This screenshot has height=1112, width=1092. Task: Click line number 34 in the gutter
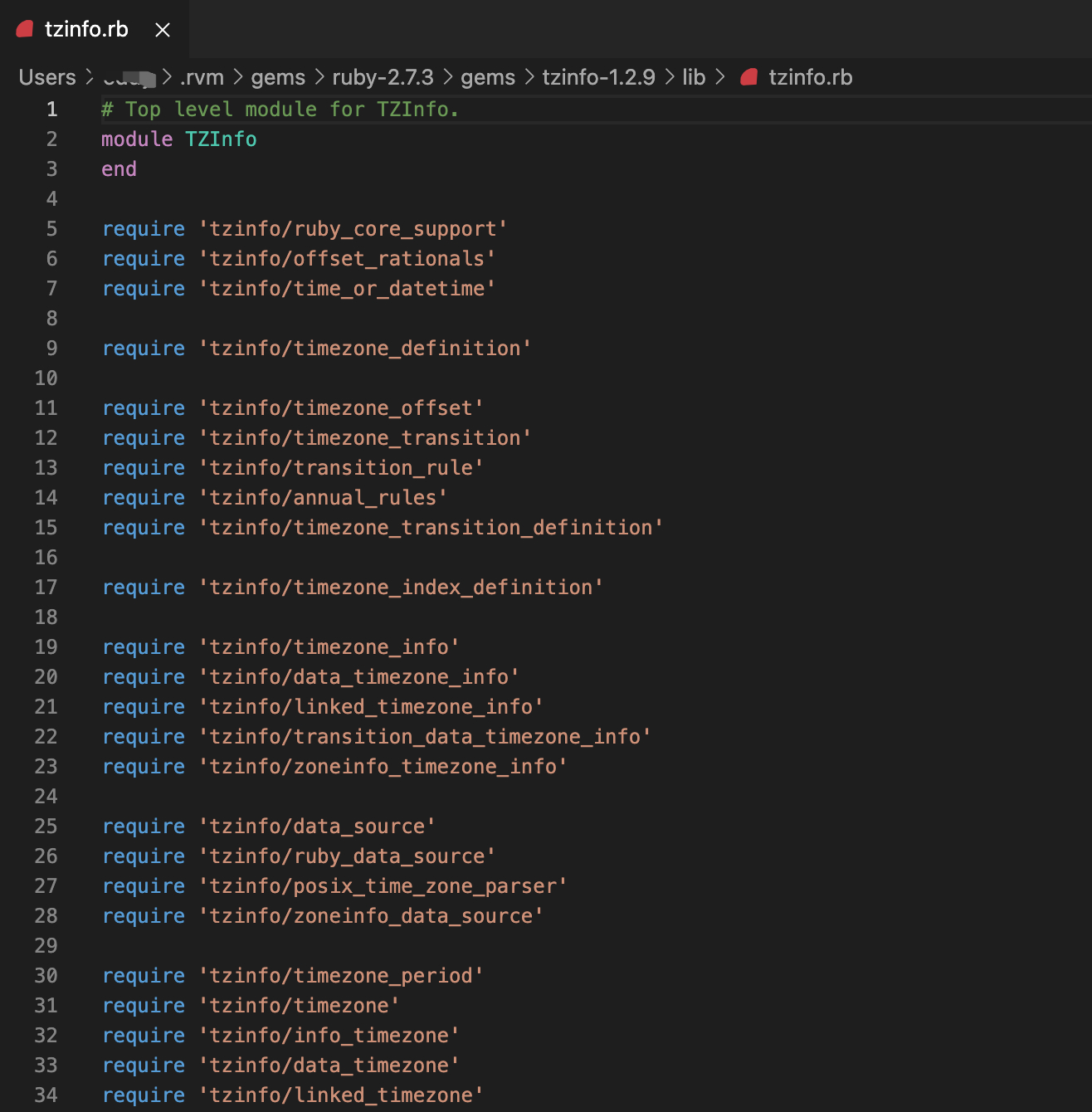tap(46, 1095)
